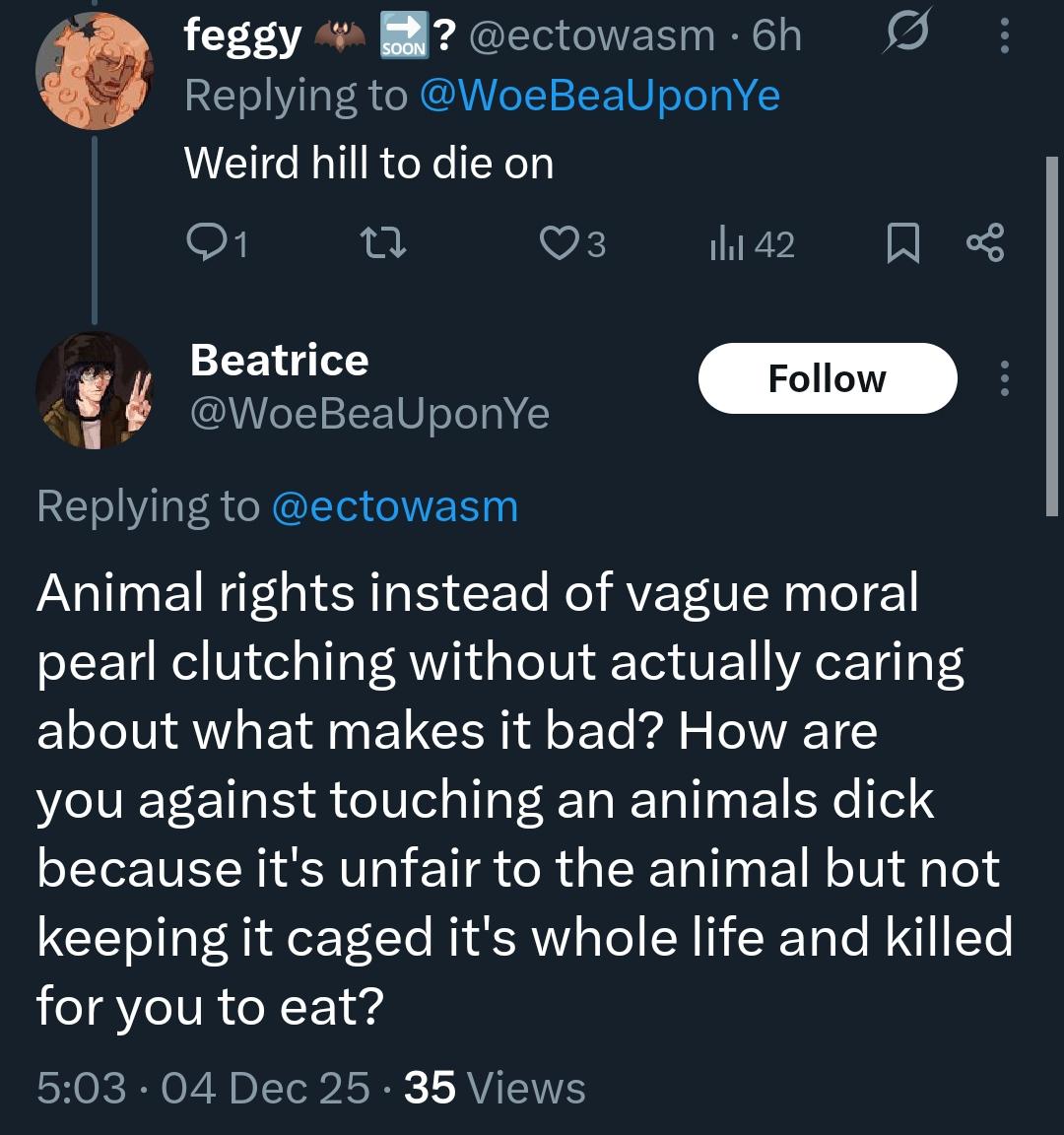Tap the 5:03 · 04 Dec 25 timestamp
Image resolution: width=1064 pixels, height=1135 pixels.
(x=203, y=1088)
